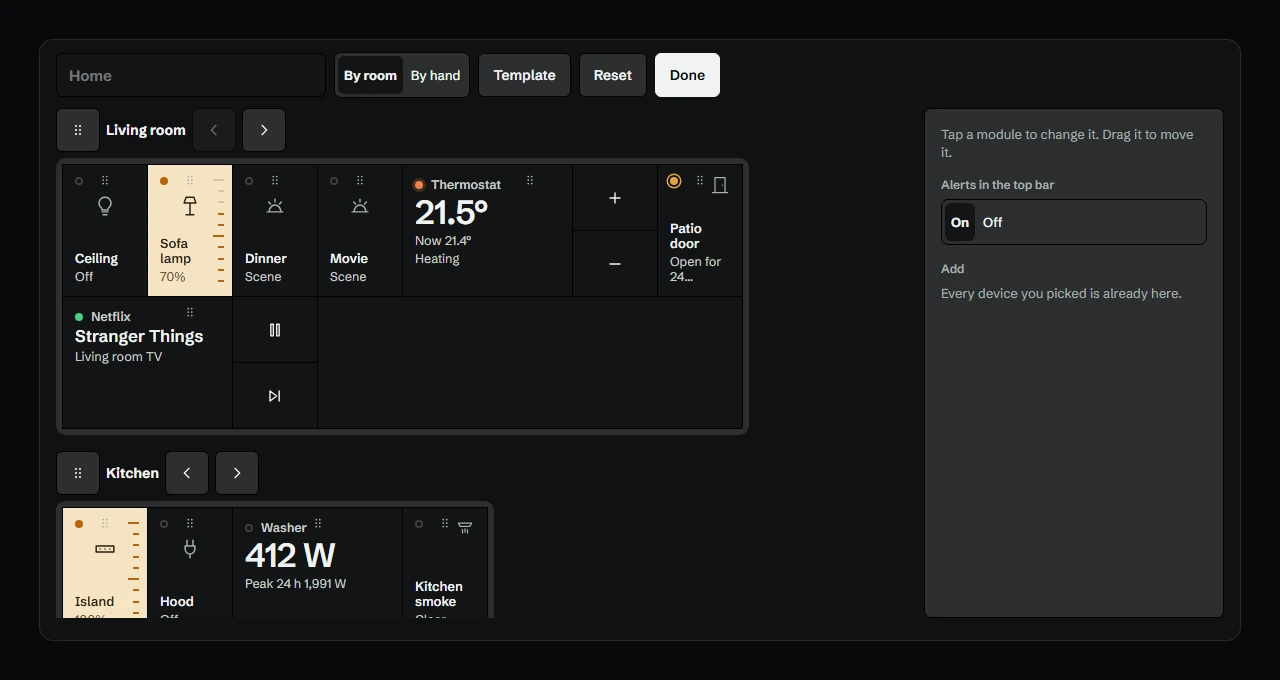Click the Ceiling tile drag grip
This screenshot has width=1280, height=680.
point(105,181)
